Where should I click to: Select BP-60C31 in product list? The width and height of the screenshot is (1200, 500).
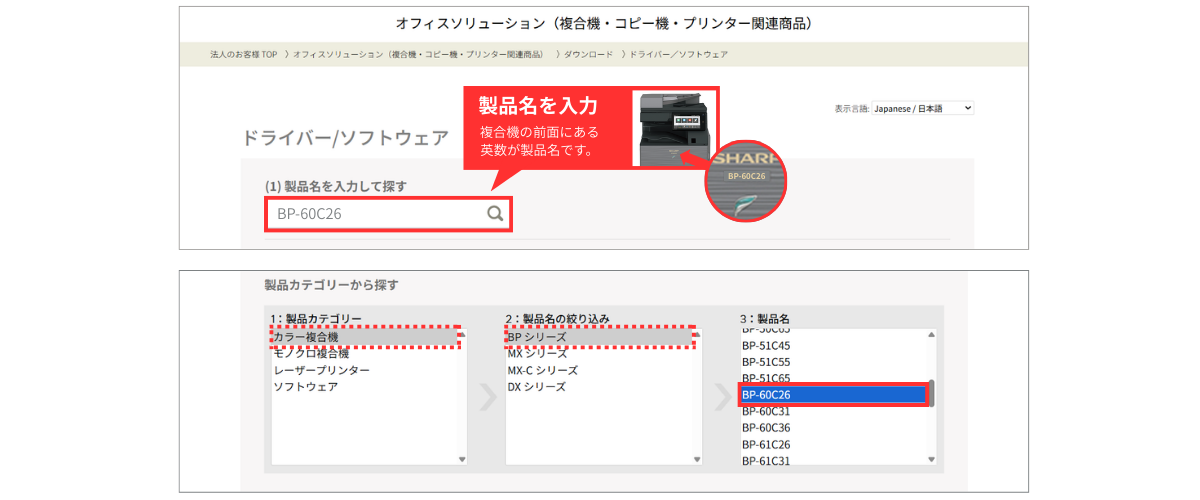click(766, 411)
